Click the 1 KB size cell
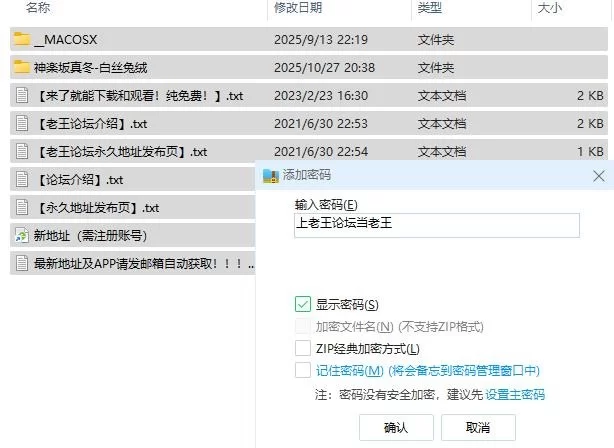Screen dimensions: 614x448 click(590, 152)
